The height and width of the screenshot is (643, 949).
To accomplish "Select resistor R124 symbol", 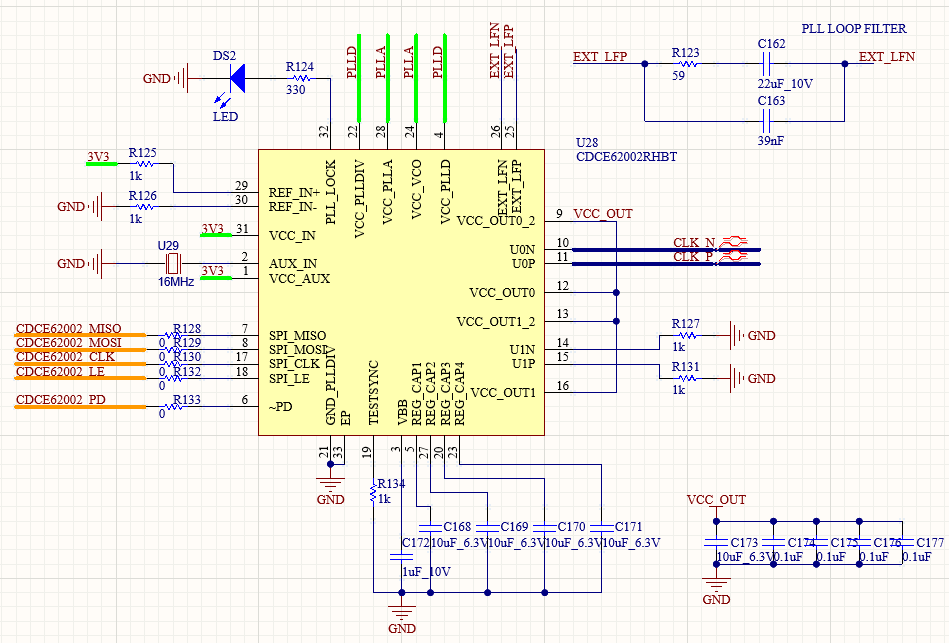I will click(x=301, y=78).
